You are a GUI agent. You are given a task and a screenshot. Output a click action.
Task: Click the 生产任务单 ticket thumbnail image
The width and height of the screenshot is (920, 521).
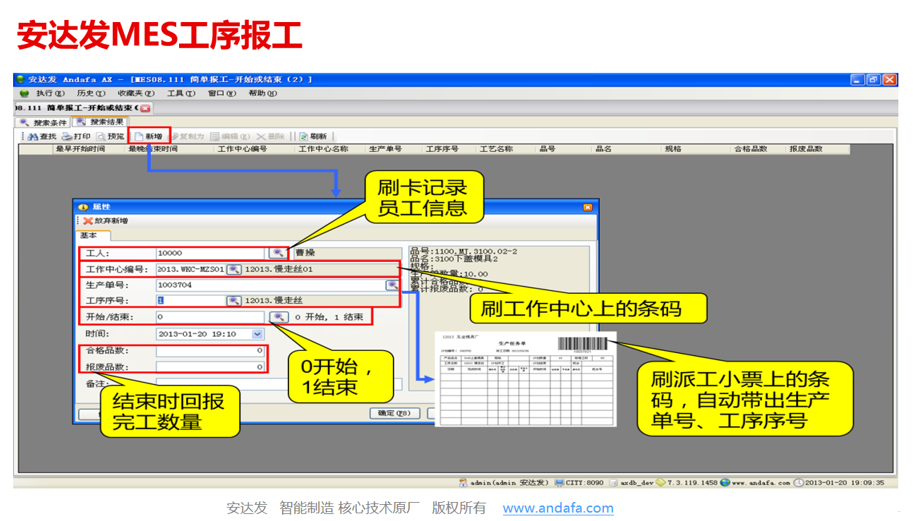click(x=526, y=379)
